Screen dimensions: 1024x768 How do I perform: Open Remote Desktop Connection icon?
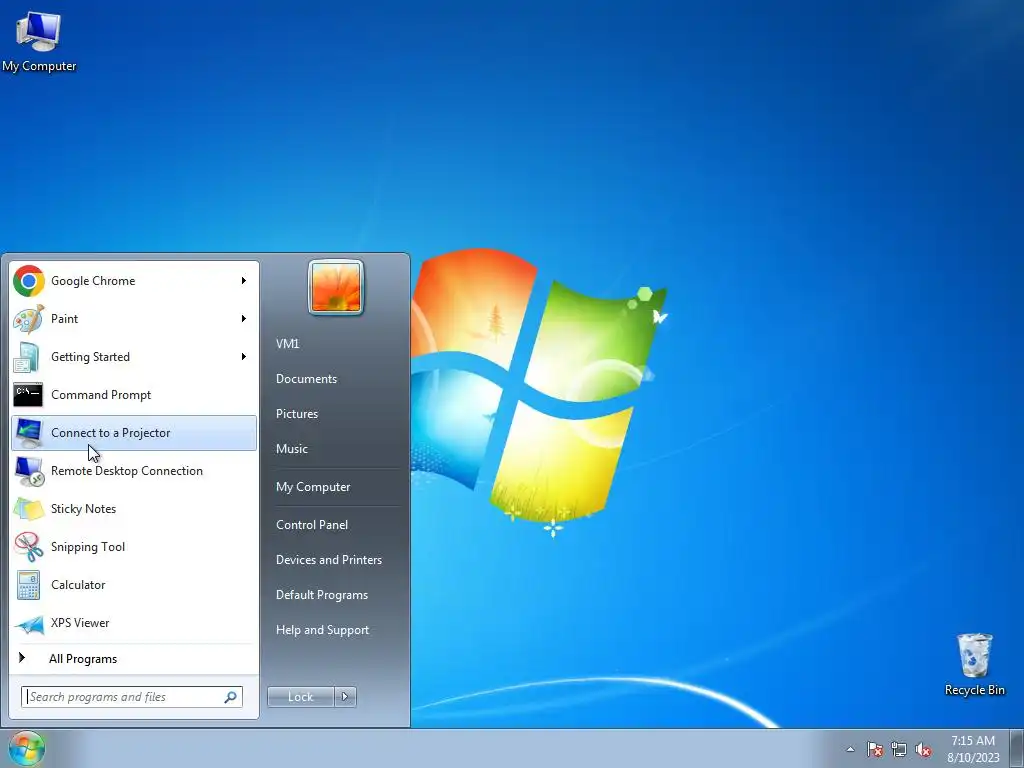point(29,471)
